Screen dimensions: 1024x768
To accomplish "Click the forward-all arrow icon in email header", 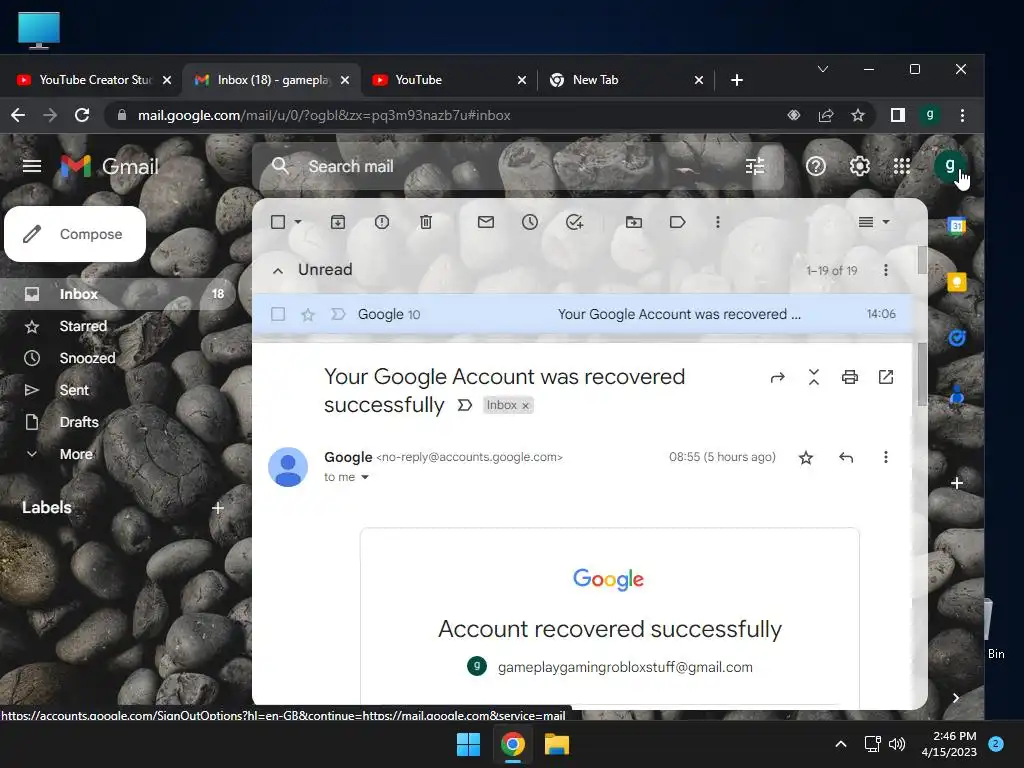I will (777, 377).
